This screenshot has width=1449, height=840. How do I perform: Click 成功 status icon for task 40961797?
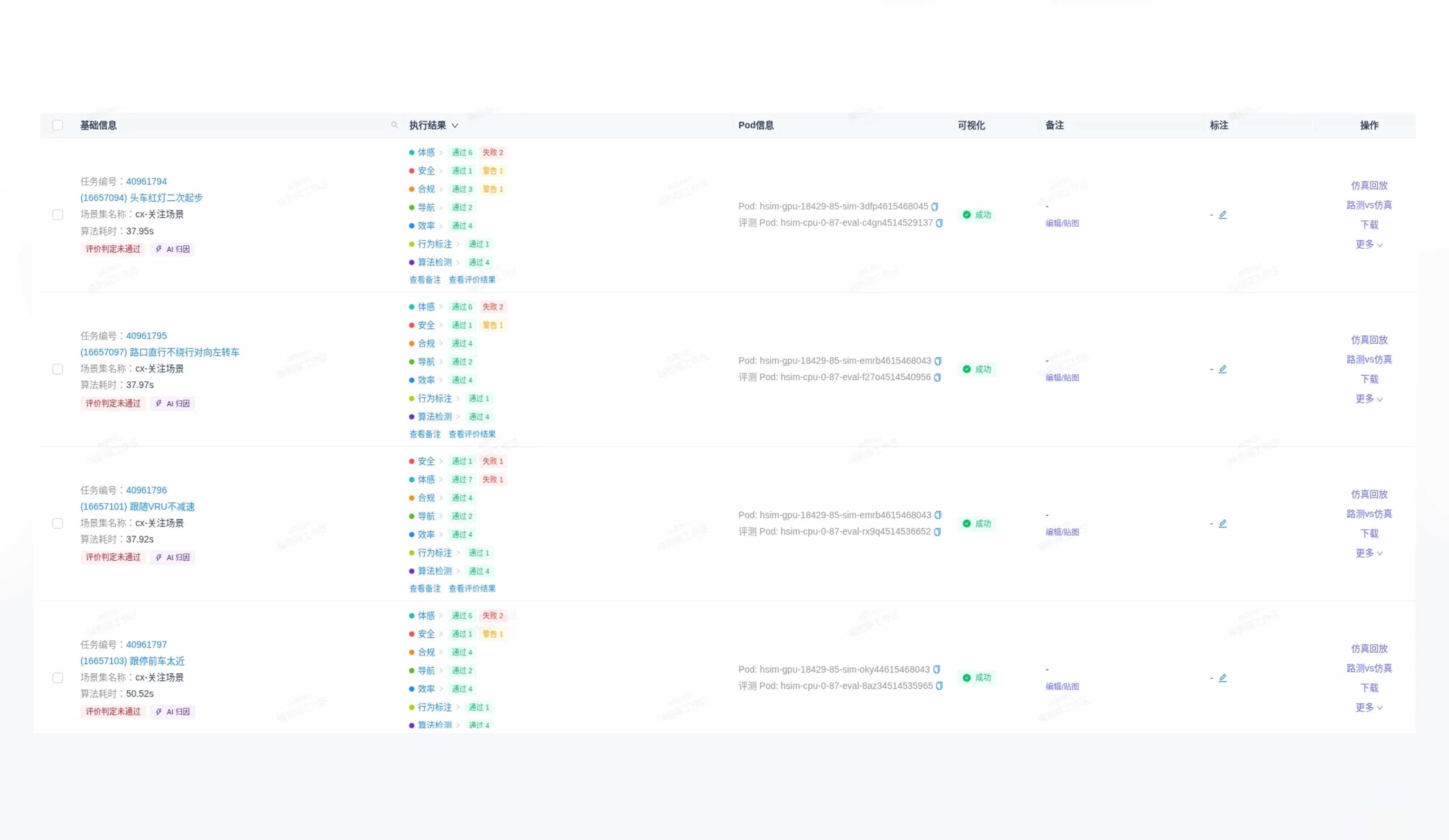coord(966,678)
